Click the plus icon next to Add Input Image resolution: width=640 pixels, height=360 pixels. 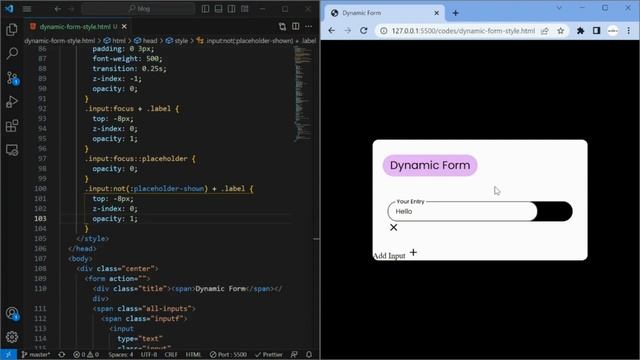coord(413,253)
